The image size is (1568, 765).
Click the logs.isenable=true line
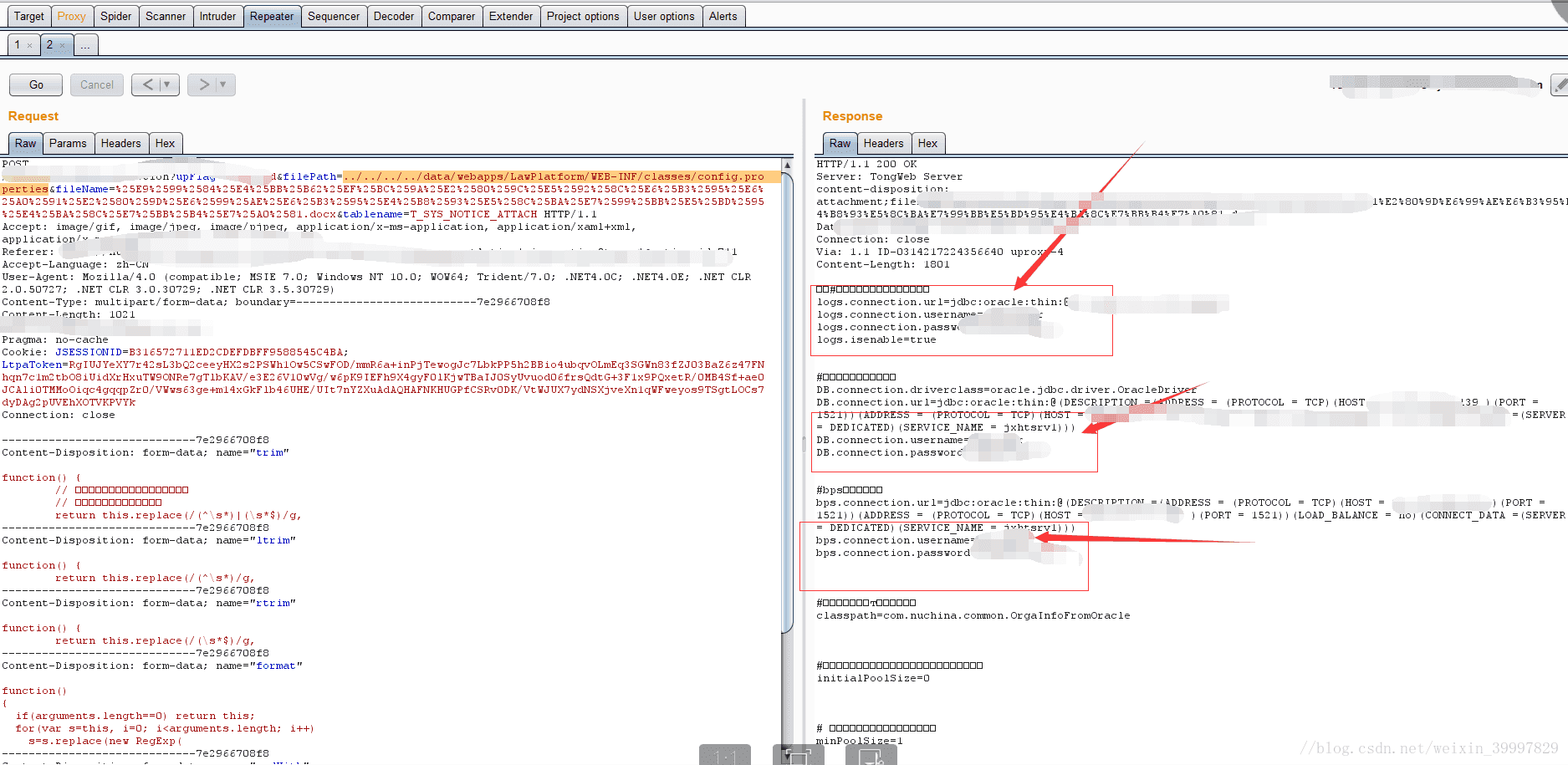click(x=876, y=339)
